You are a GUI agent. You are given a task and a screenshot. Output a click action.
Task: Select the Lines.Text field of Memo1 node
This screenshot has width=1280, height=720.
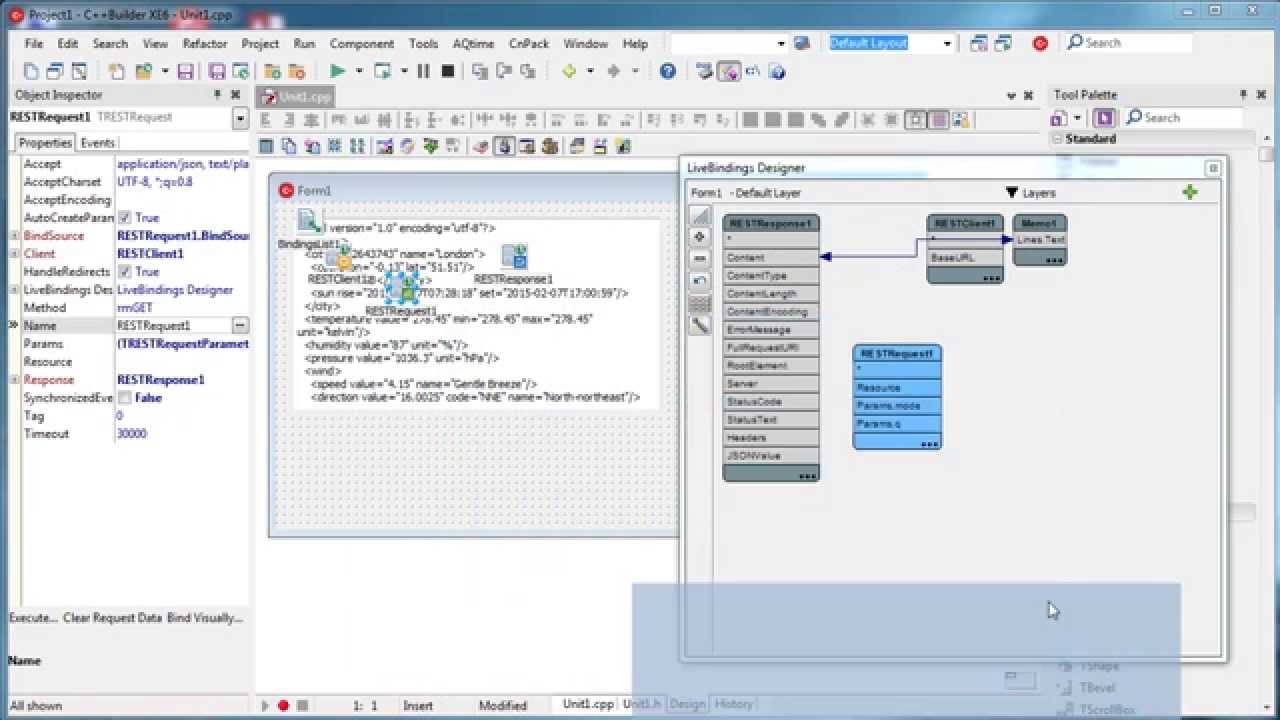coord(1040,240)
